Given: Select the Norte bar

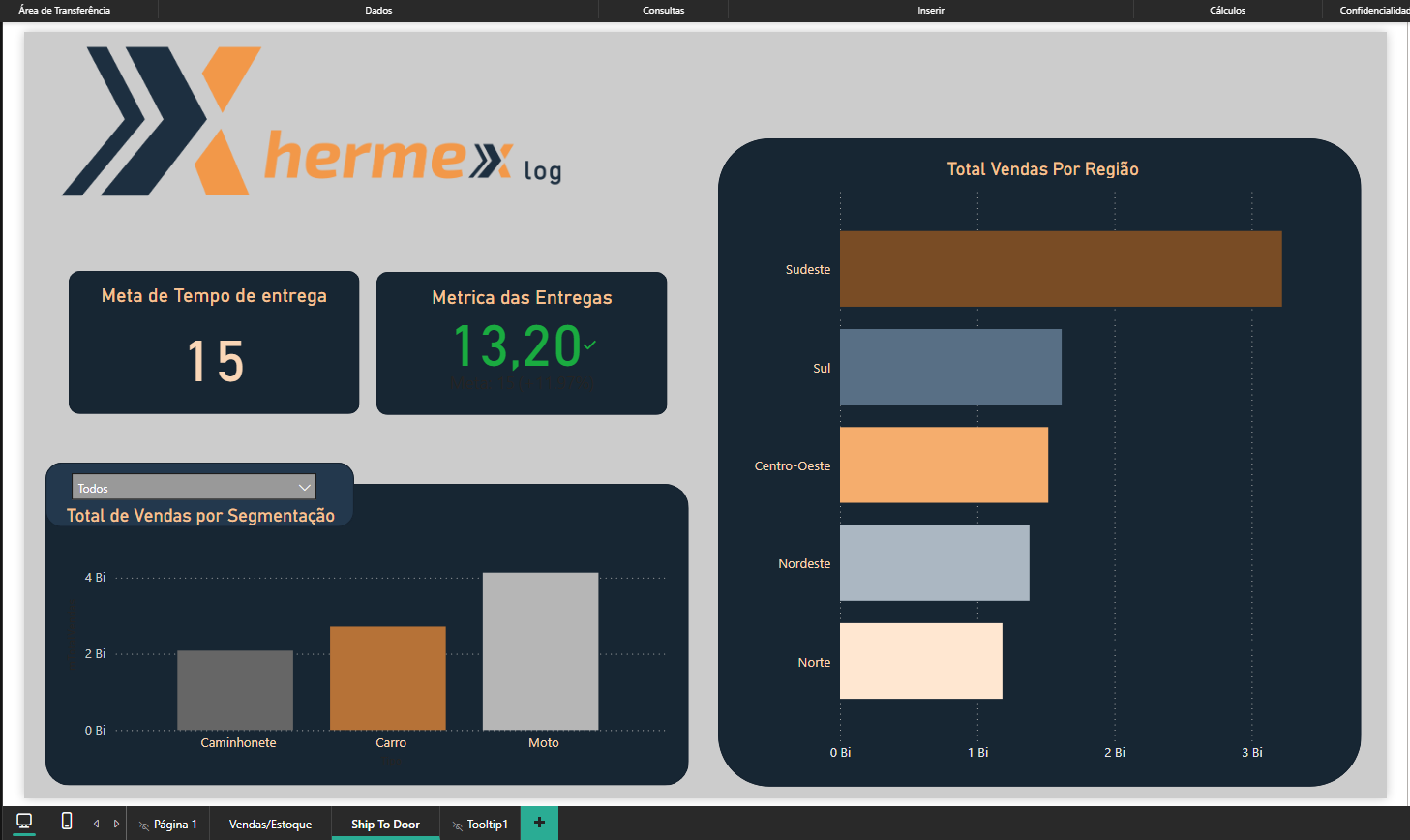Looking at the screenshot, I should [921, 661].
